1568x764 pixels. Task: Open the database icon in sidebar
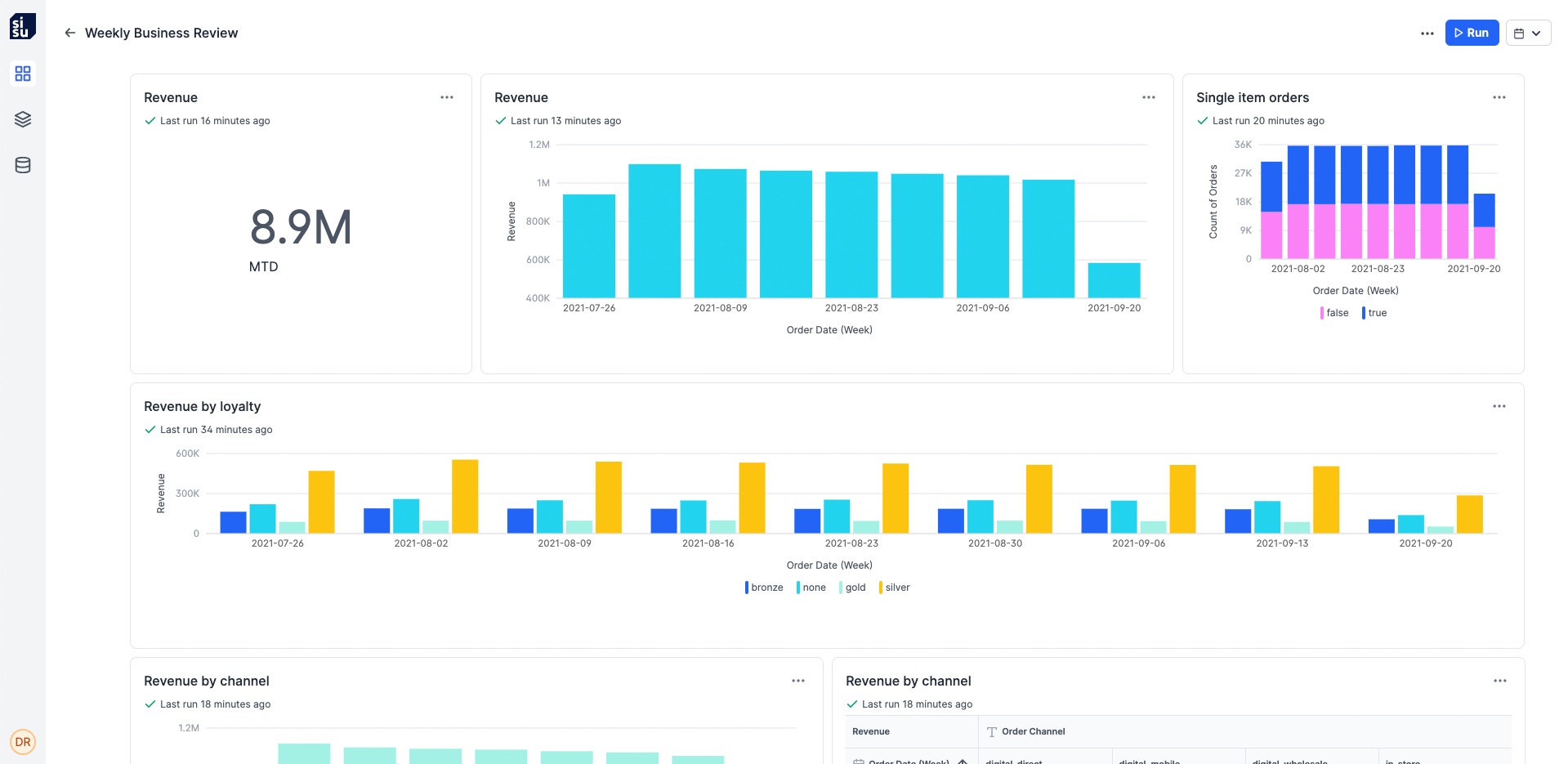[23, 165]
